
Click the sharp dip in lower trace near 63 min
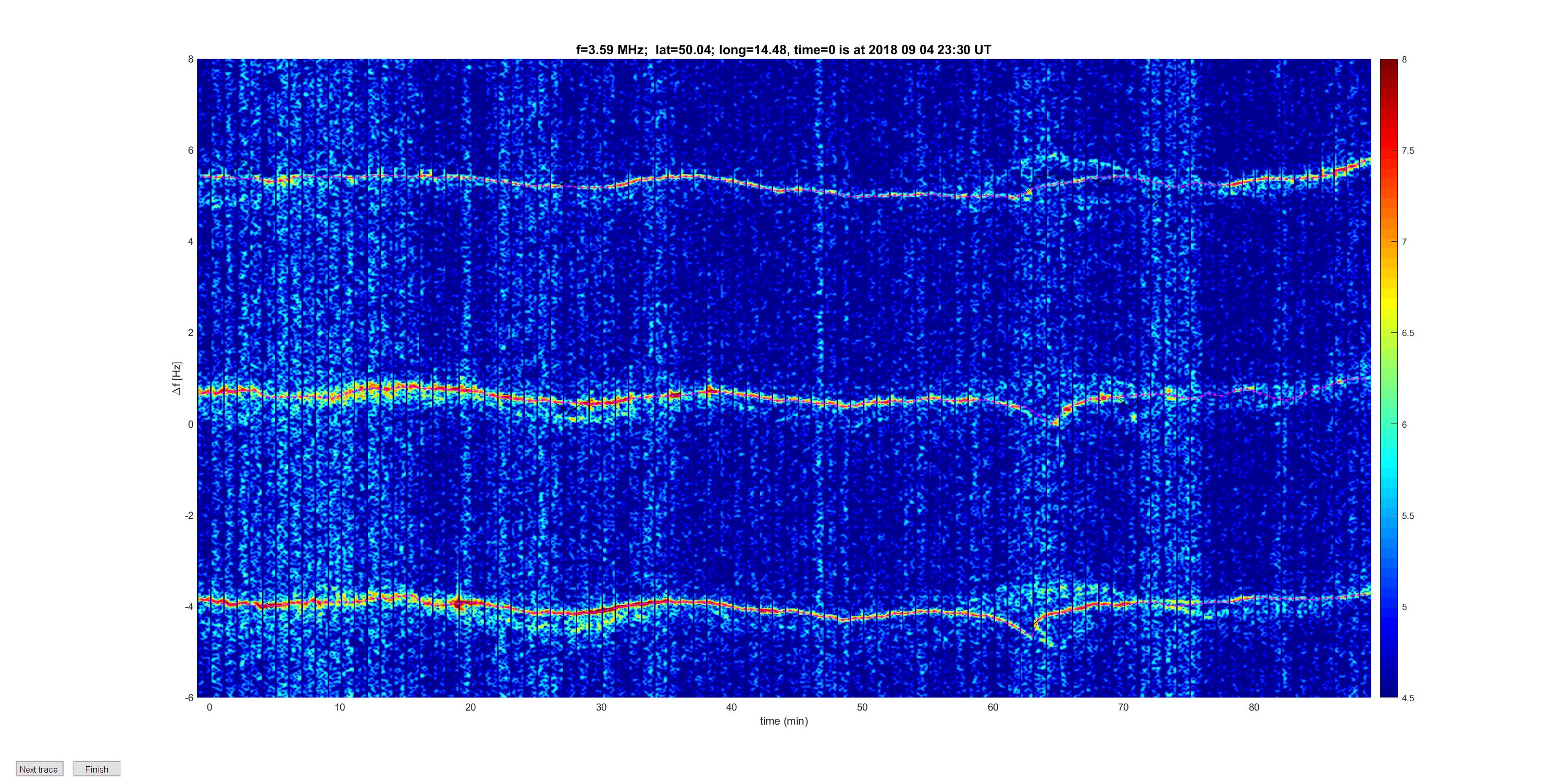pyautogui.click(x=1032, y=633)
